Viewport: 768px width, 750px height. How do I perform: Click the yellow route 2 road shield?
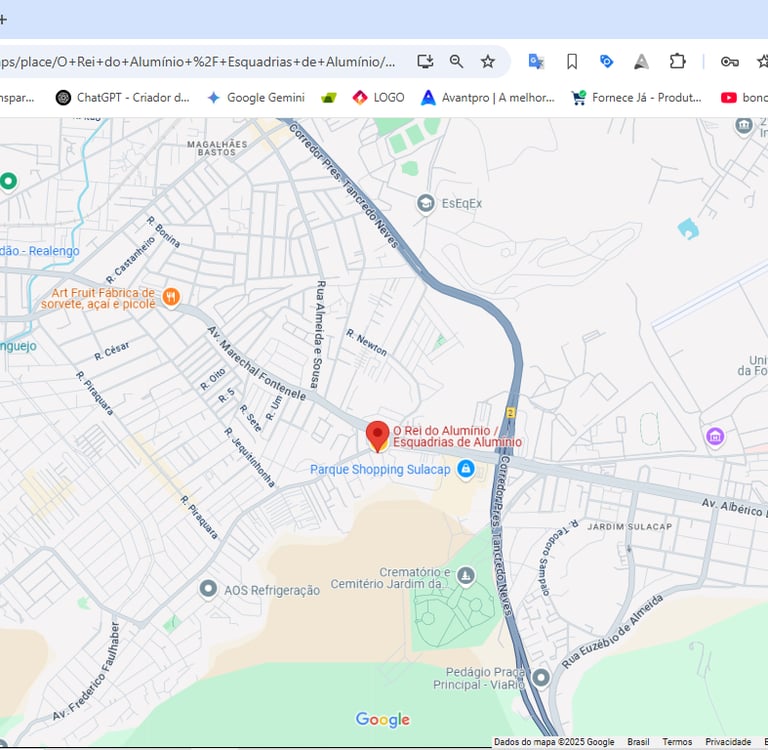point(511,412)
